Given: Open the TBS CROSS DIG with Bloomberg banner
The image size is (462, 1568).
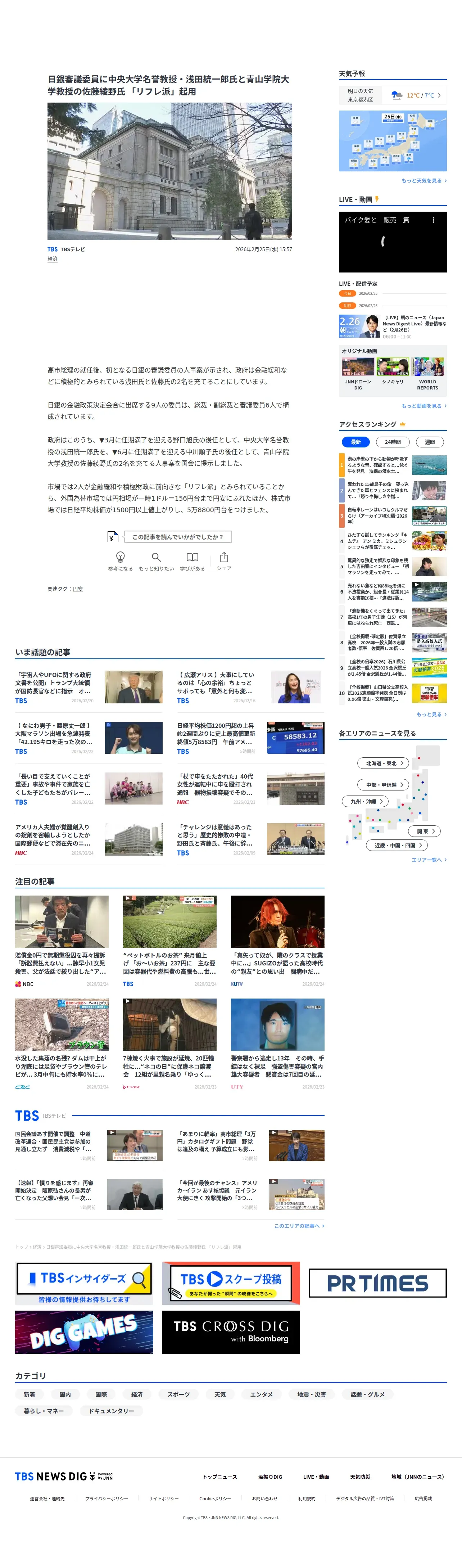Looking at the screenshot, I should click(x=231, y=1333).
